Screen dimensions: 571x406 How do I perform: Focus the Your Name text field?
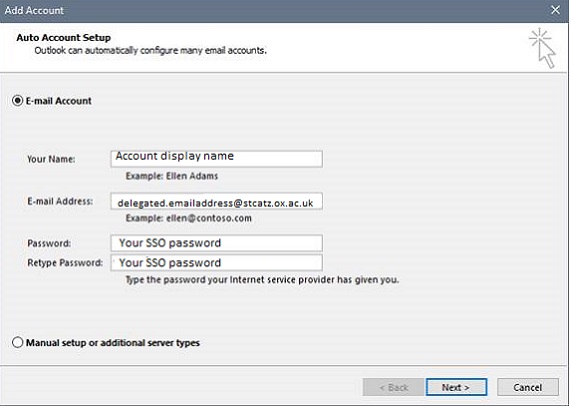click(216, 159)
